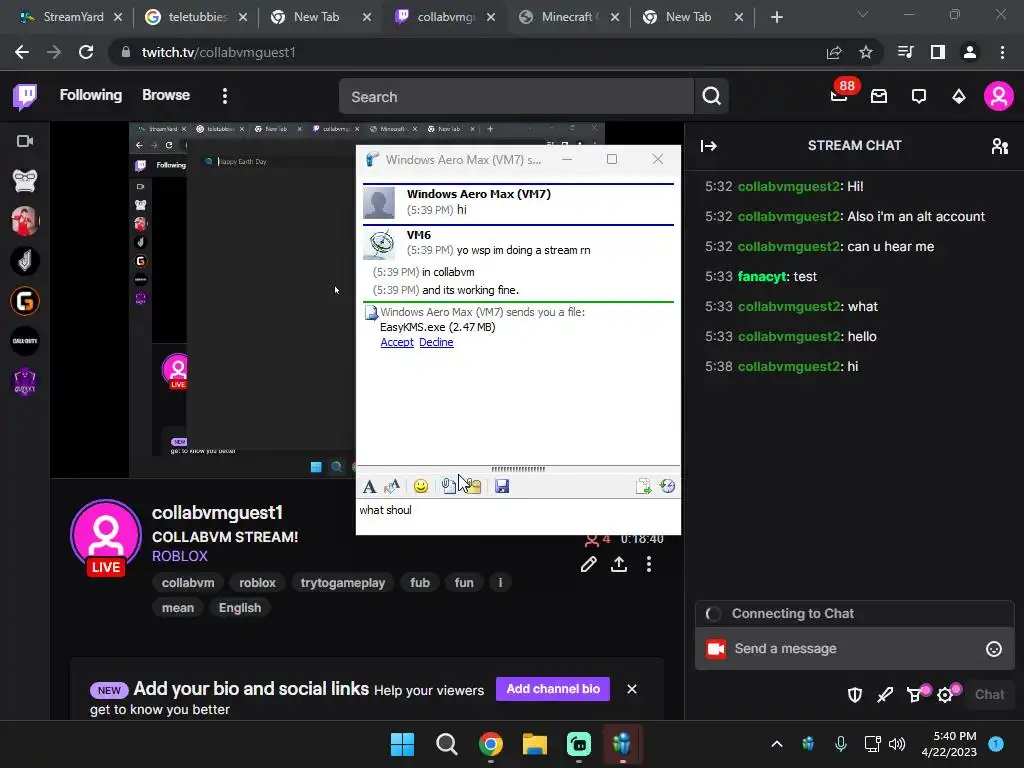Click the trytogameplay tag
The height and width of the screenshot is (768, 1024).
coord(343,583)
